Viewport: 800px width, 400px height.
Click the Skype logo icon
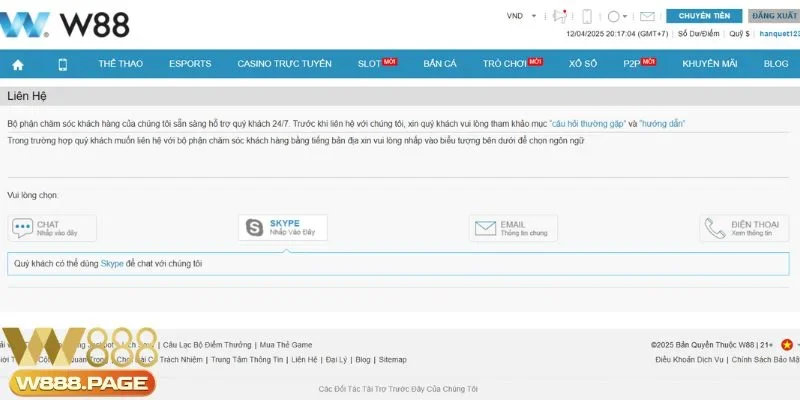point(254,228)
